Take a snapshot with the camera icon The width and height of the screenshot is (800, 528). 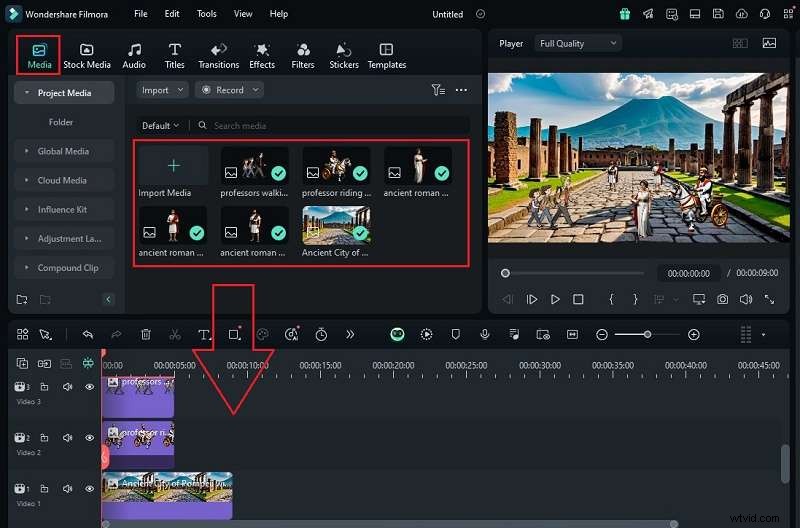coord(721,299)
